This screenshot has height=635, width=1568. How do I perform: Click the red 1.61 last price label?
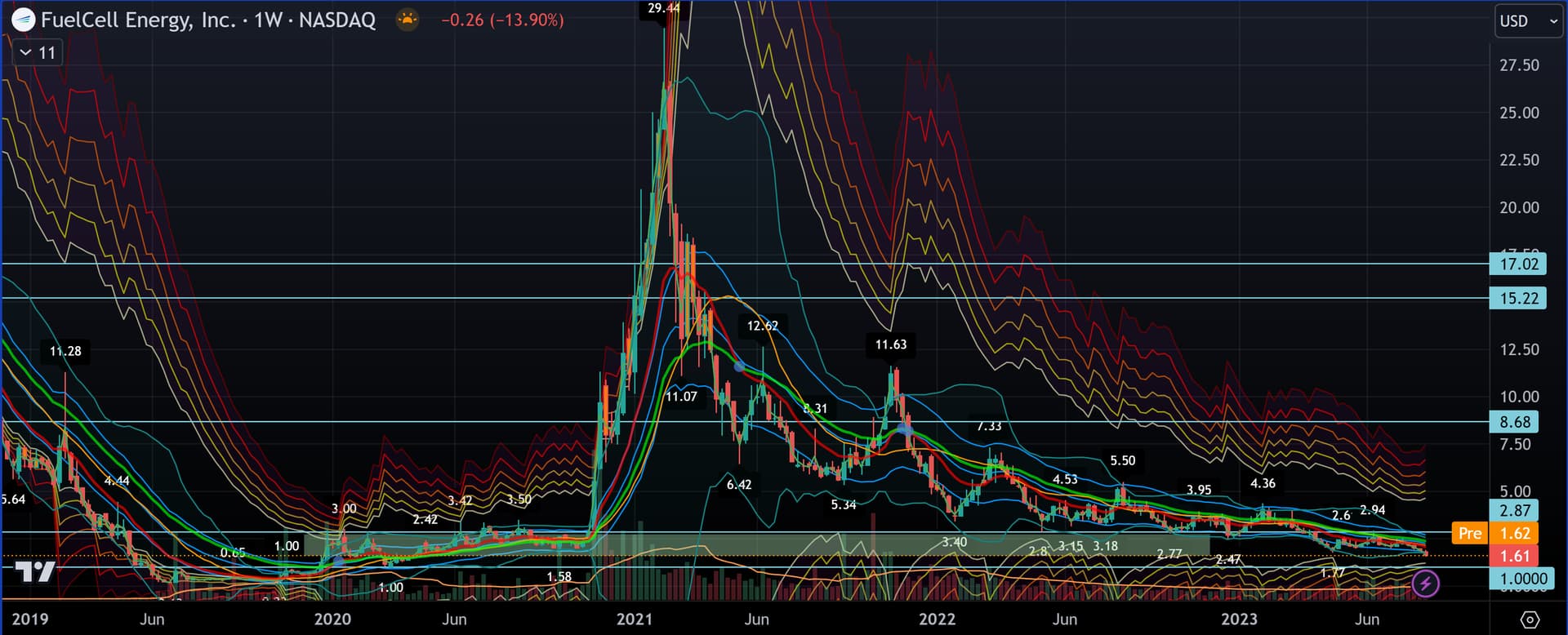(x=1514, y=556)
